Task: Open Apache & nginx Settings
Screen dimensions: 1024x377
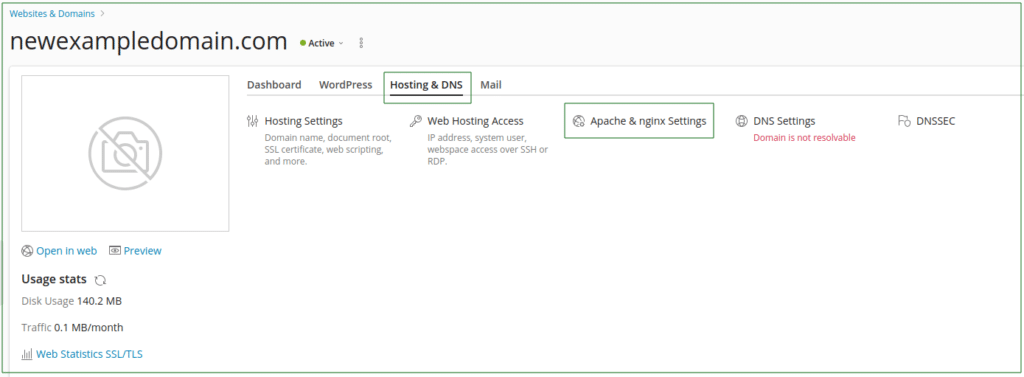Action: click(648, 121)
